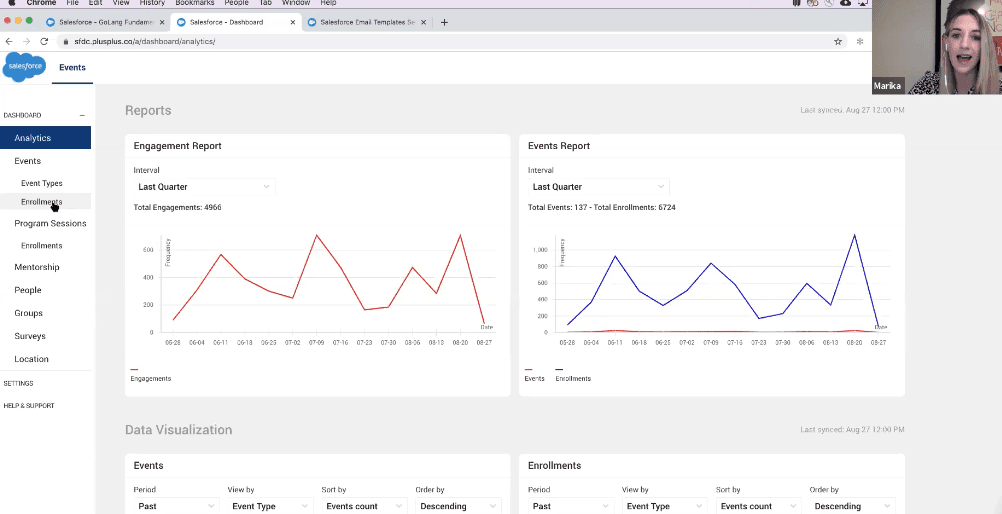Open Engagement Report Interval dropdown
Viewport: 1002px width, 514px height.
click(x=204, y=187)
